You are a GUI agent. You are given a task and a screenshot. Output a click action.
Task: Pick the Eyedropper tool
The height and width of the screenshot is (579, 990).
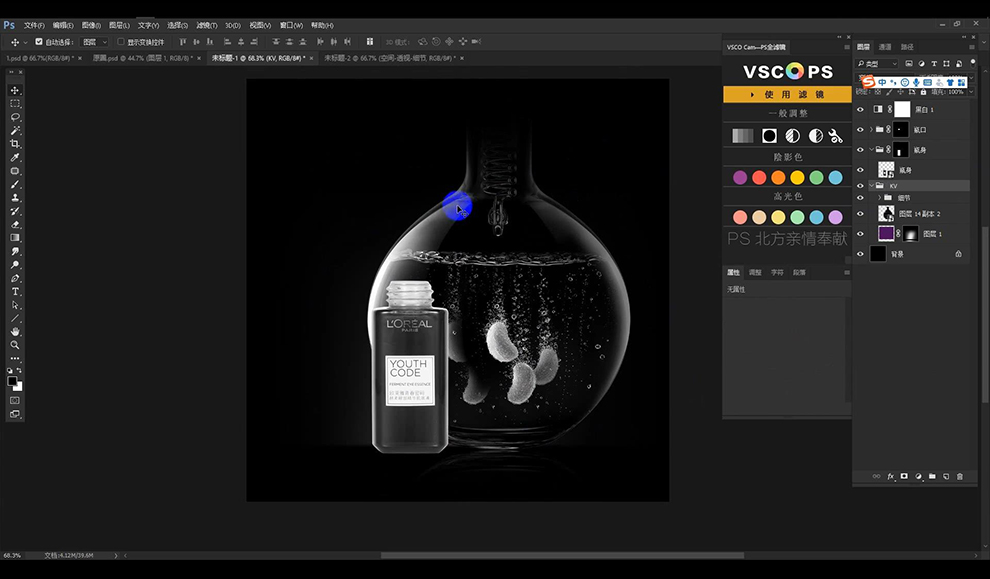(x=15, y=157)
